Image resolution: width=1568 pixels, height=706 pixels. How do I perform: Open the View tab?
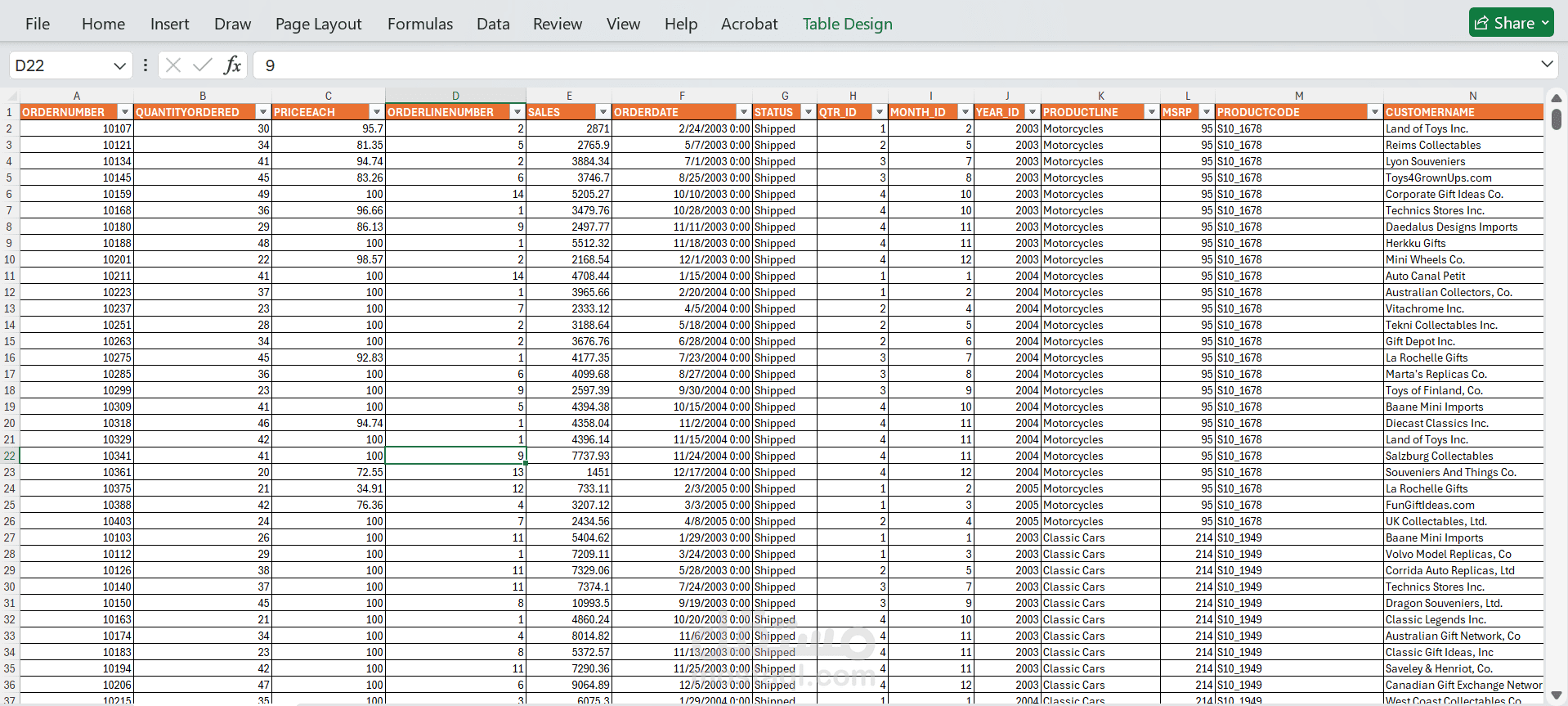(623, 24)
